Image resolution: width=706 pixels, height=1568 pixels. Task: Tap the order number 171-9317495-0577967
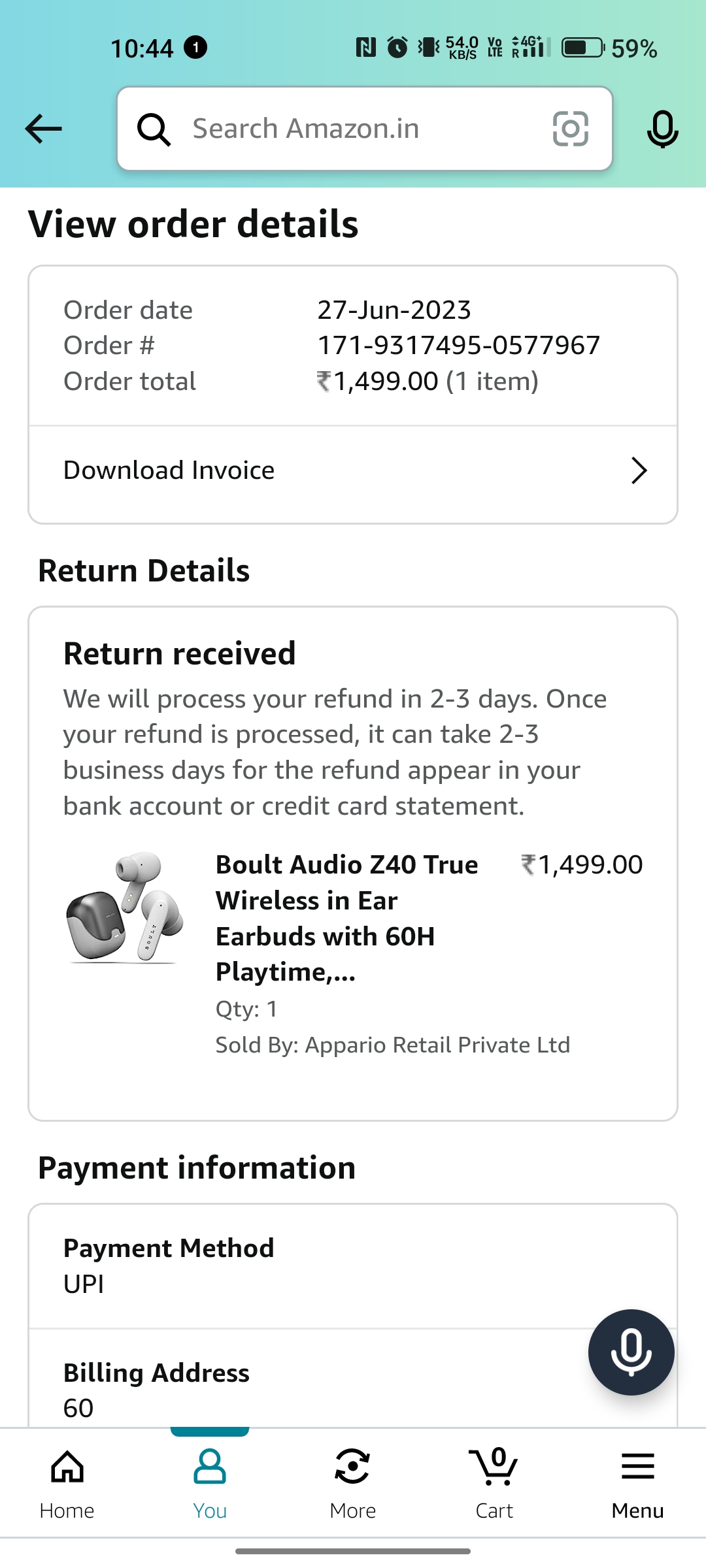click(458, 346)
